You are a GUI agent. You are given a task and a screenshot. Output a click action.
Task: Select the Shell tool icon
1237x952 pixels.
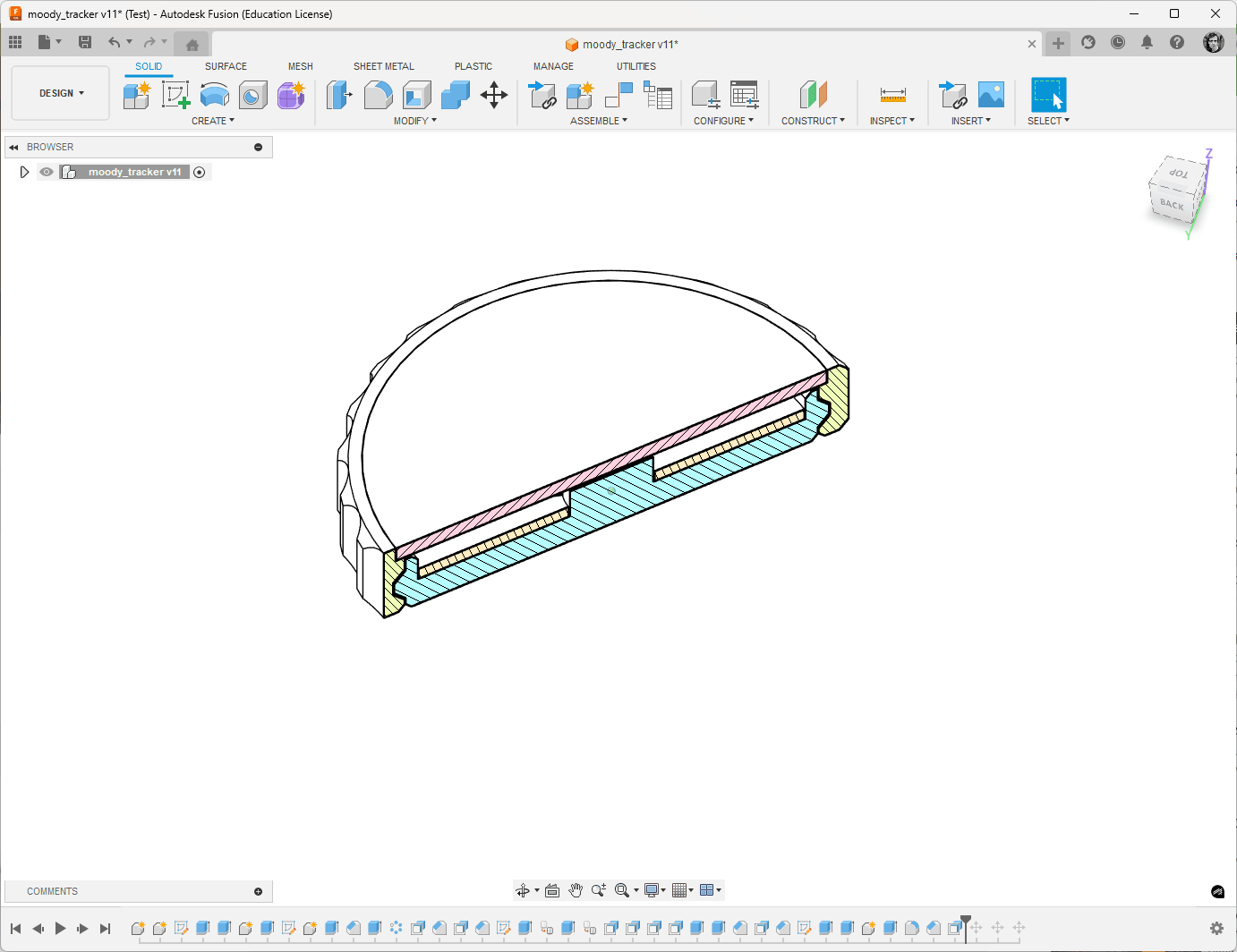click(416, 95)
